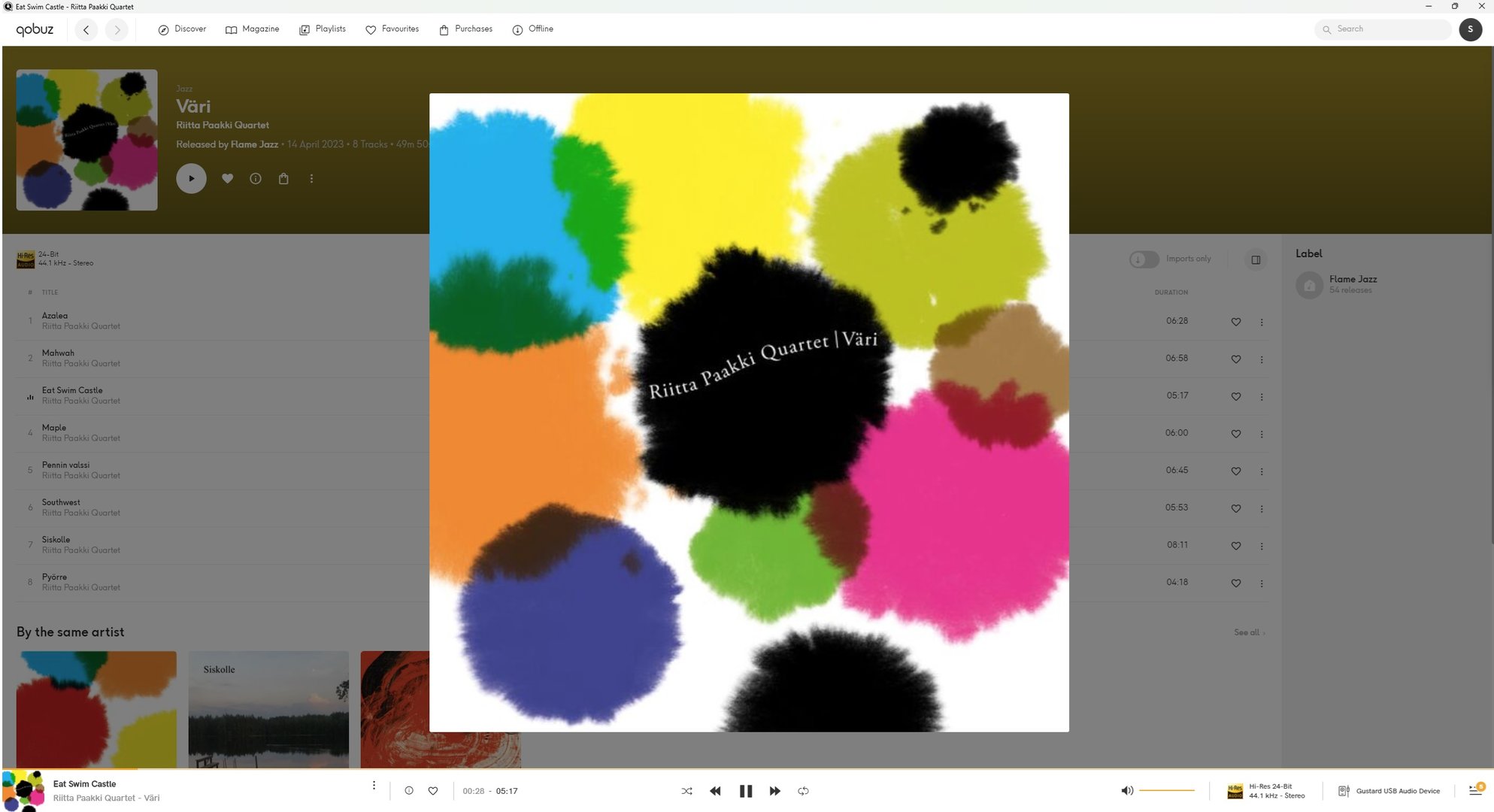
Task: Mute with the speaker icon
Action: pyautogui.click(x=1126, y=791)
